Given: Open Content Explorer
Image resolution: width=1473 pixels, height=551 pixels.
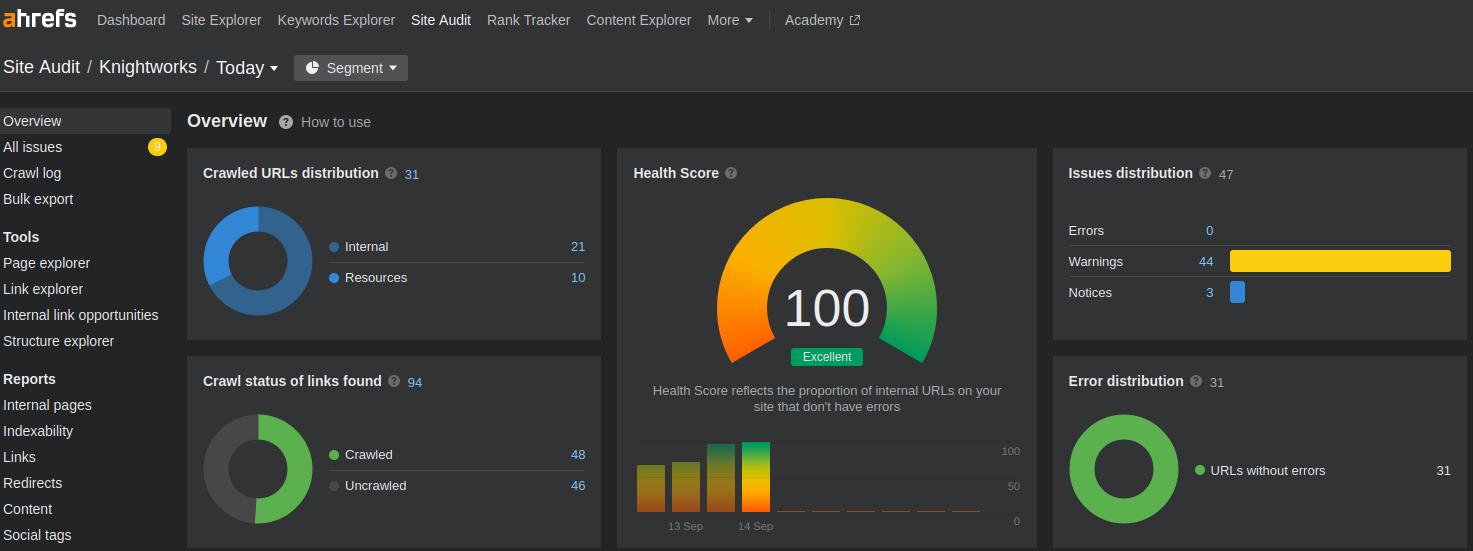Looking at the screenshot, I should tap(638, 20).
